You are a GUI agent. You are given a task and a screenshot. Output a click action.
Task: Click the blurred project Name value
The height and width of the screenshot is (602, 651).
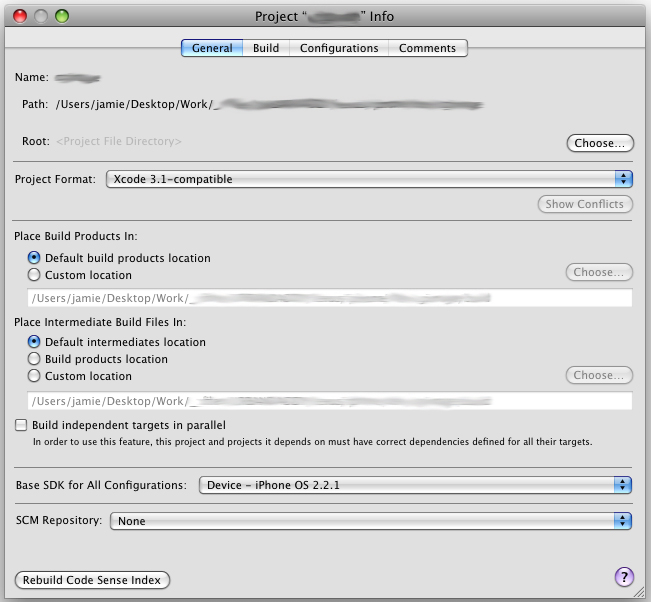tap(78, 78)
